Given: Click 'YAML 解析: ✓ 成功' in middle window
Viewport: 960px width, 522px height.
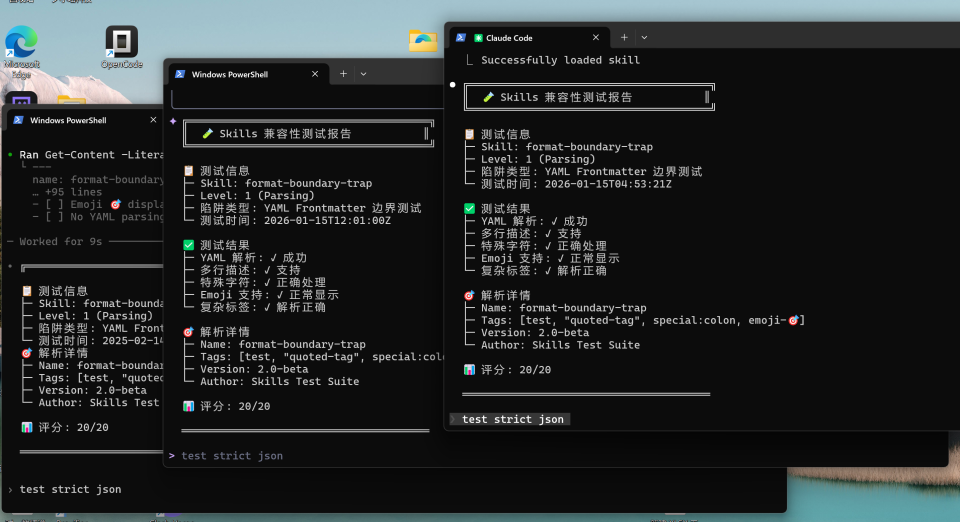Looking at the screenshot, I should click(x=253, y=258).
